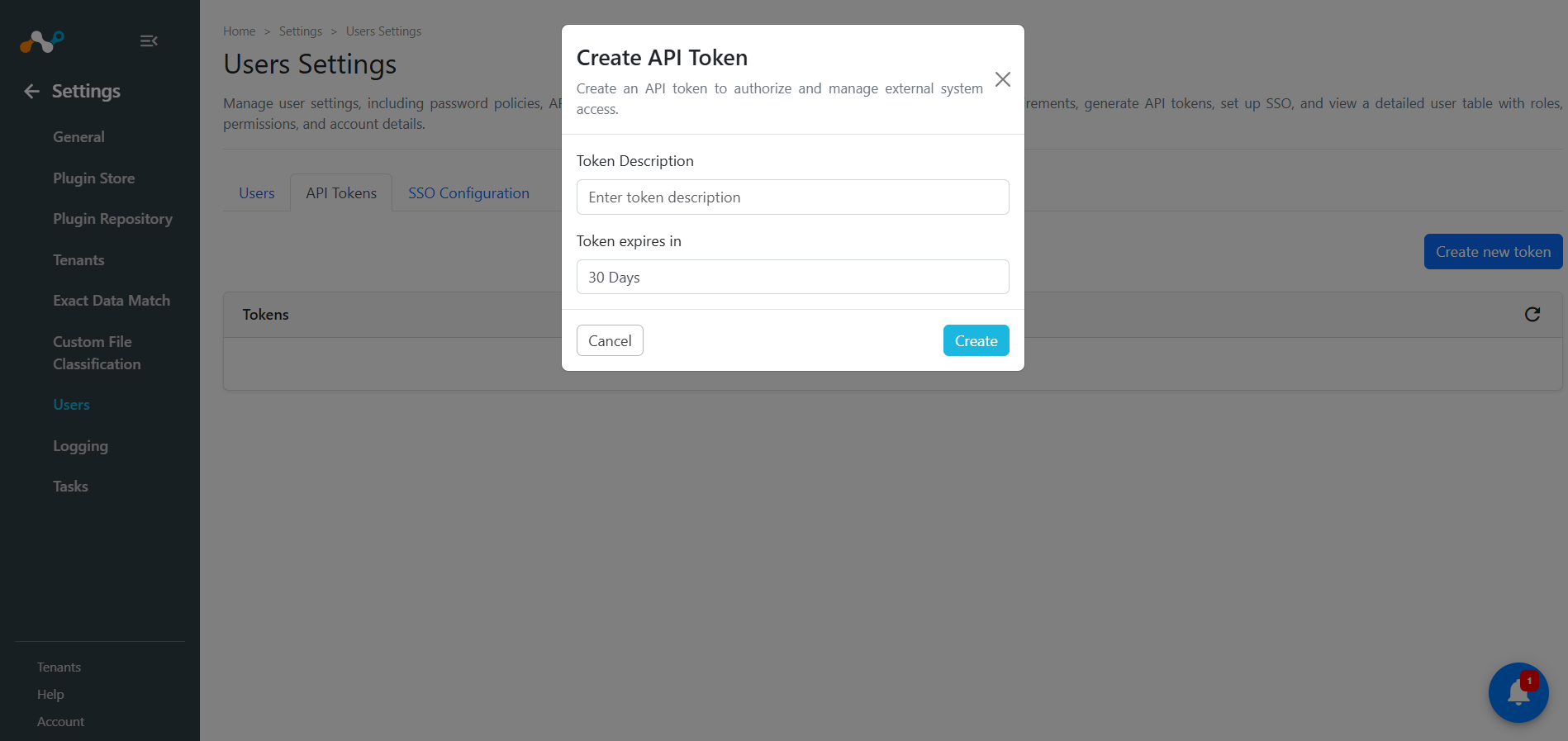Click Create new token button

coord(1492,252)
